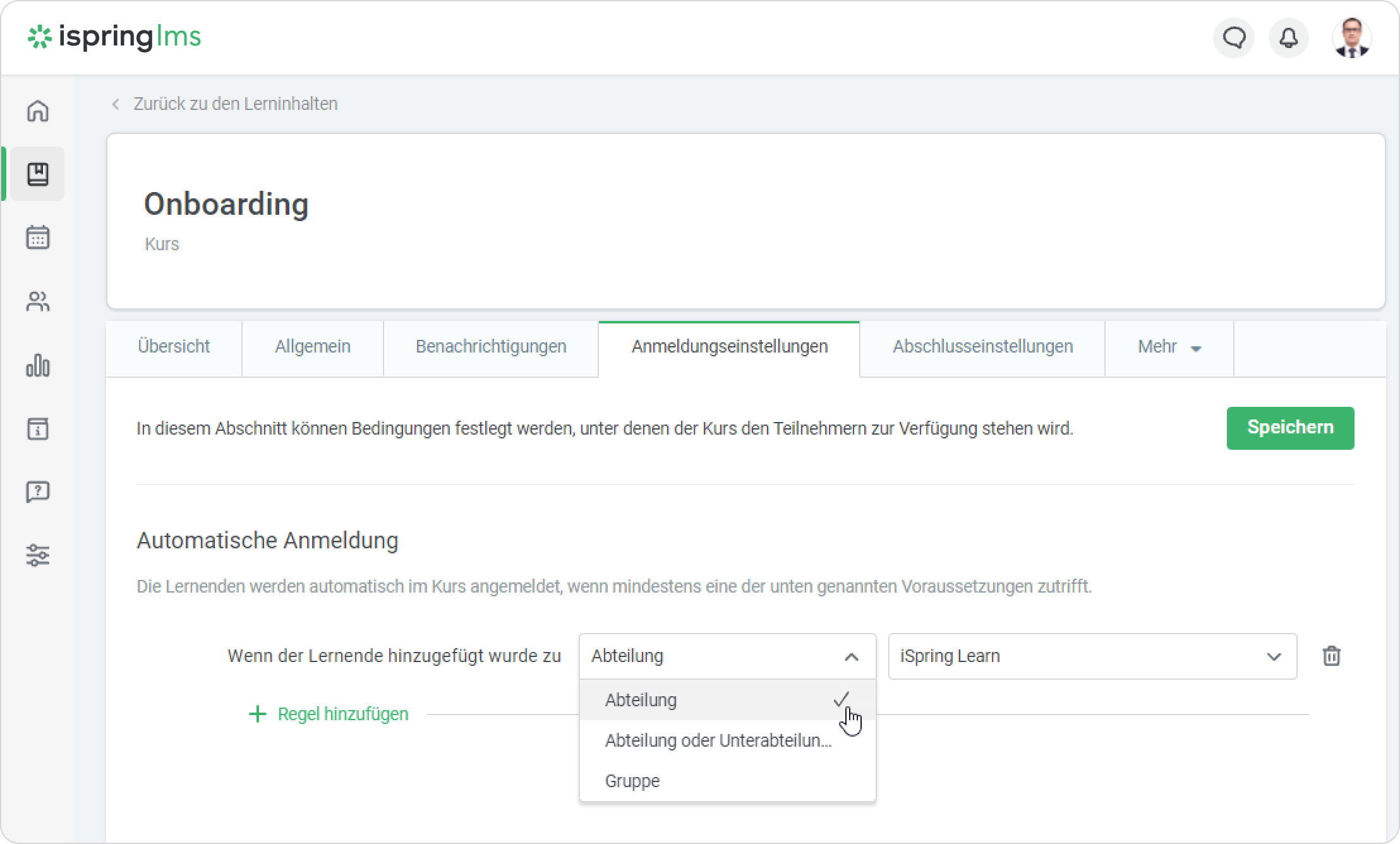Image resolution: width=1400 pixels, height=844 pixels.
Task: Open the settings sliders icon in sidebar
Action: coord(38,555)
